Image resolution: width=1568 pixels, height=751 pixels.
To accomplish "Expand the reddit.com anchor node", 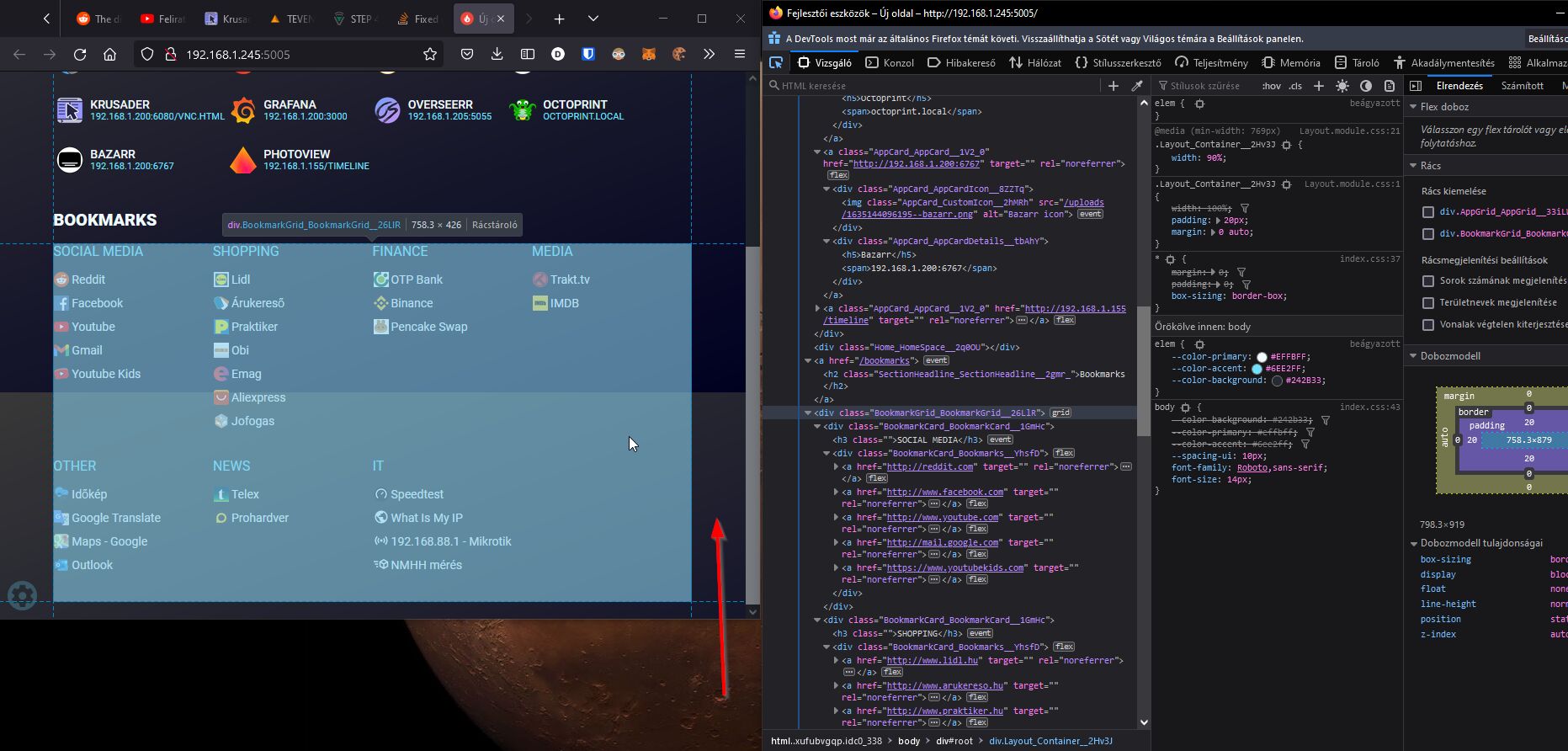I will coord(836,466).
